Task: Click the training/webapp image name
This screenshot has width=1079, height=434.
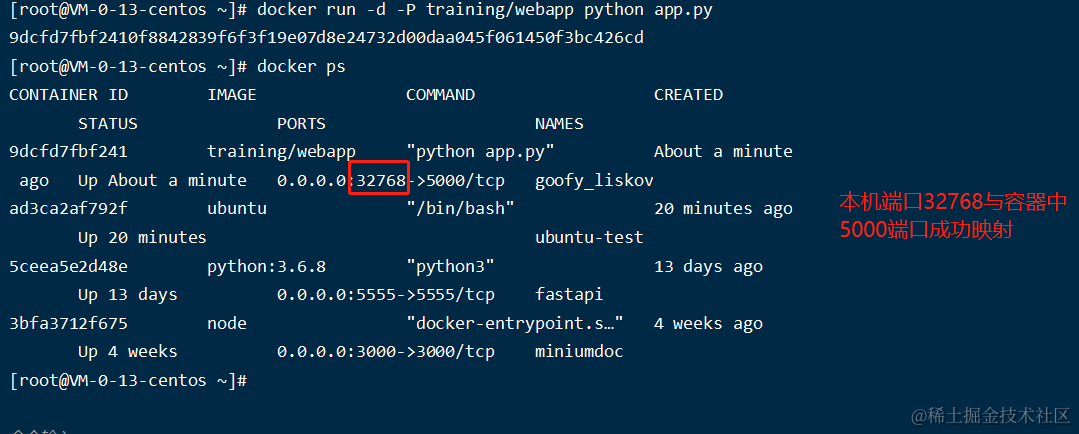Action: pos(281,152)
